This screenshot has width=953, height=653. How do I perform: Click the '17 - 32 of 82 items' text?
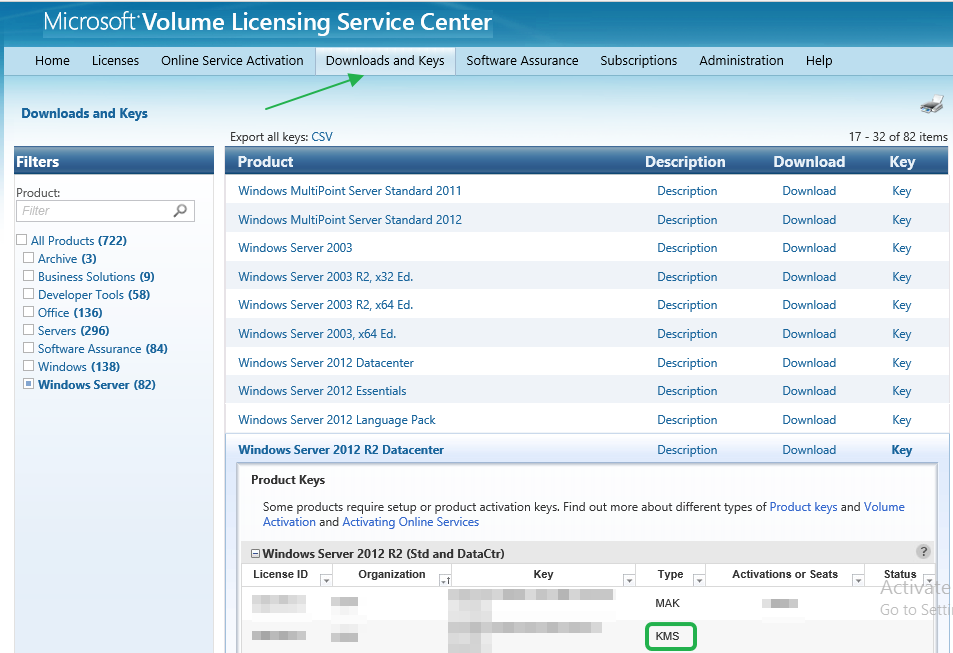[898, 137]
